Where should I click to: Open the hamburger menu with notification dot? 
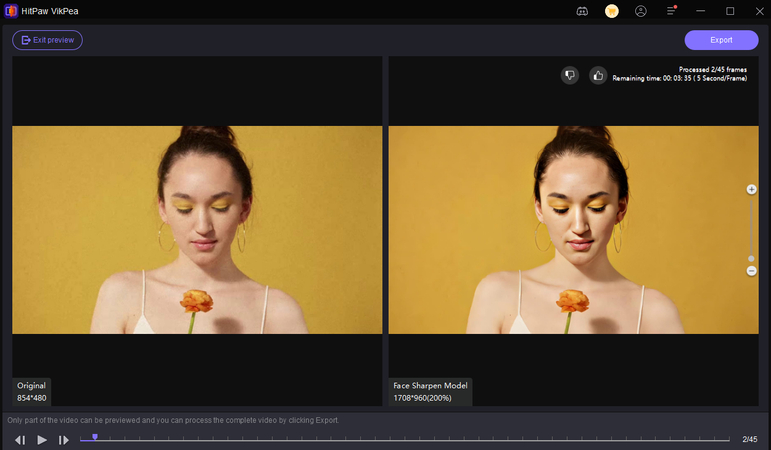click(x=671, y=11)
